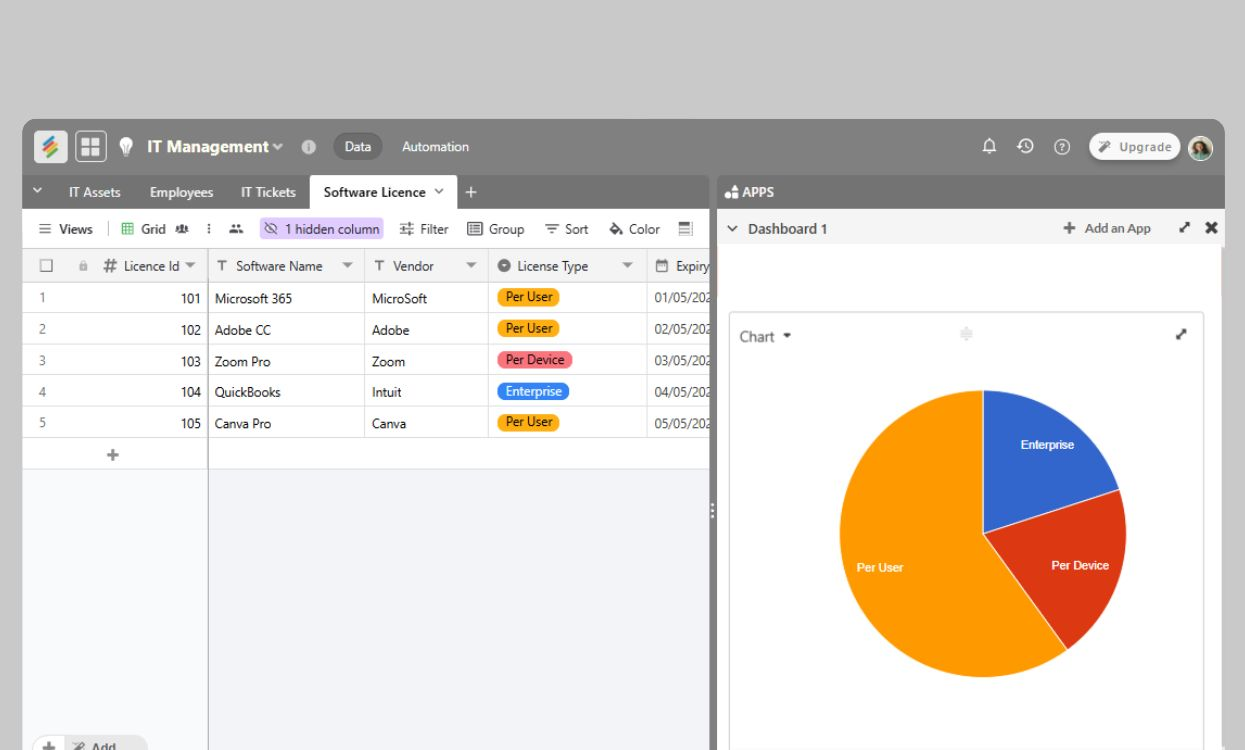The height and width of the screenshot is (750, 1245).
Task: Click the Enterprise tag for QuickBooks
Action: click(x=533, y=391)
